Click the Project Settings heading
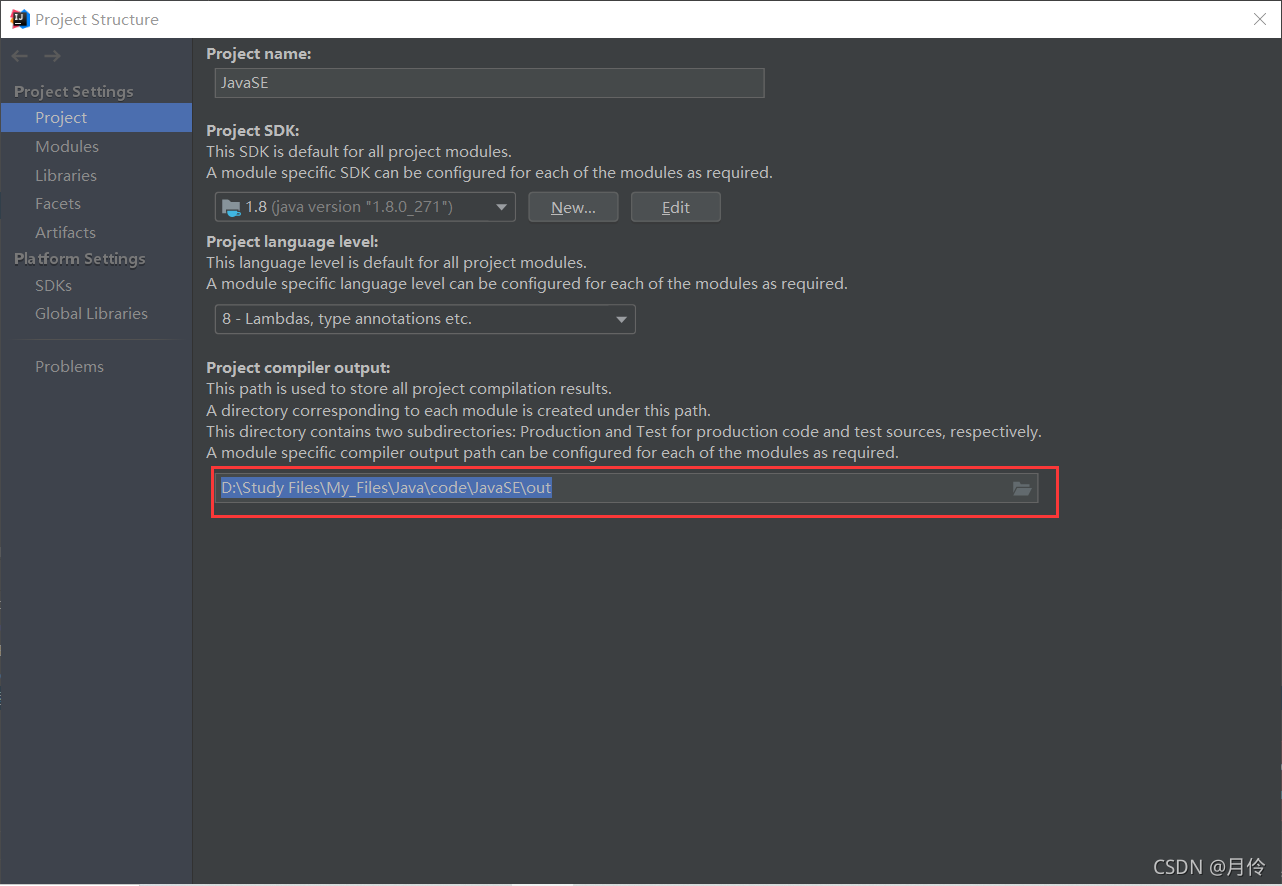The image size is (1282, 886). [73, 91]
